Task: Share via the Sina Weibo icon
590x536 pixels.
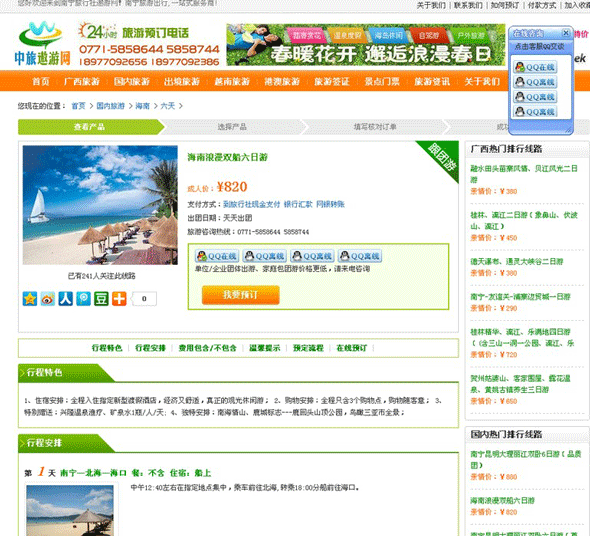Action: pyautogui.click(x=48, y=298)
